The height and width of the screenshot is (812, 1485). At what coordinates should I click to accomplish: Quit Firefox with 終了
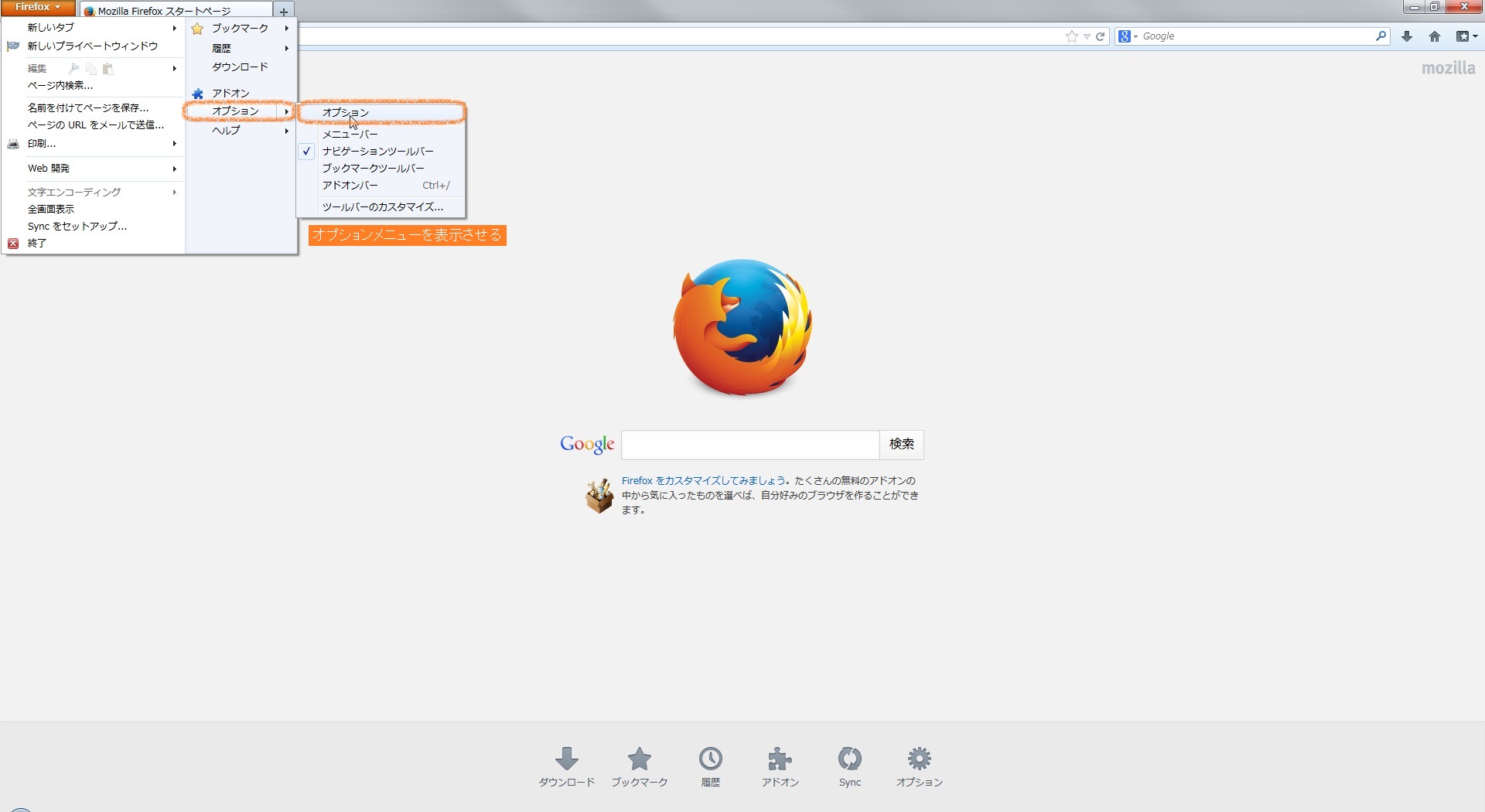click(93, 244)
